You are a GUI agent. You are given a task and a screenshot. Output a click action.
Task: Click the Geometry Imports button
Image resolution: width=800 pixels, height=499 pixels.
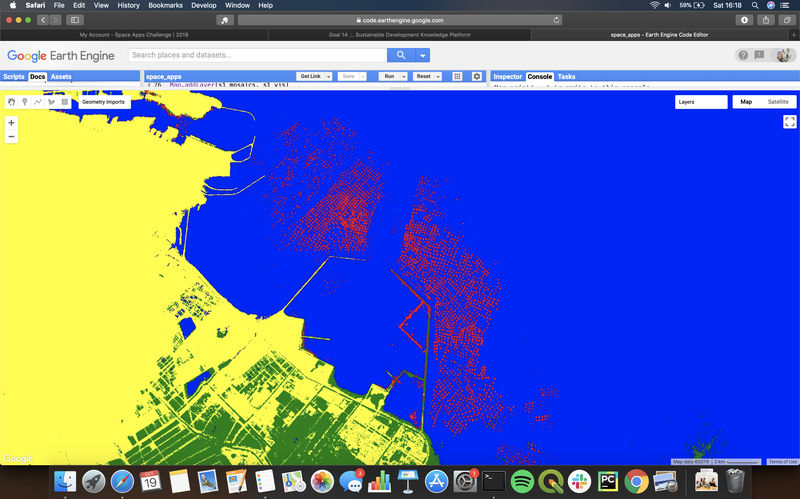pos(103,102)
